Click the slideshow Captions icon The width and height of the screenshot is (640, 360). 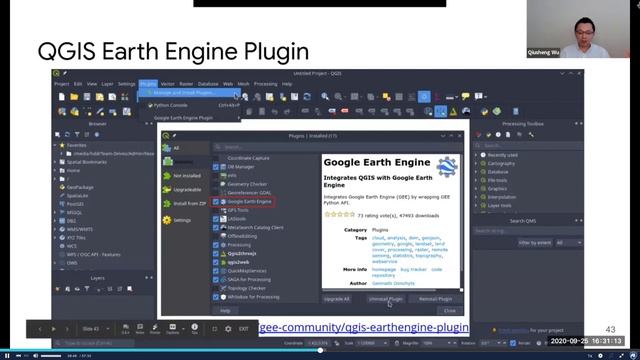pyautogui.click(x=173, y=329)
